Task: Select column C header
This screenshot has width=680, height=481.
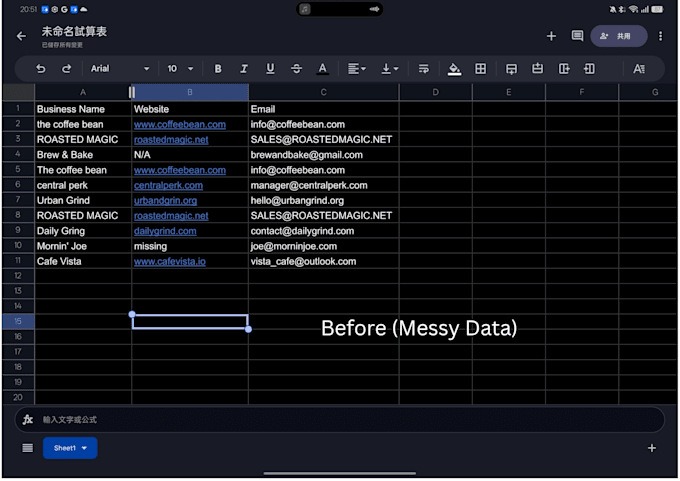Action: (x=324, y=92)
